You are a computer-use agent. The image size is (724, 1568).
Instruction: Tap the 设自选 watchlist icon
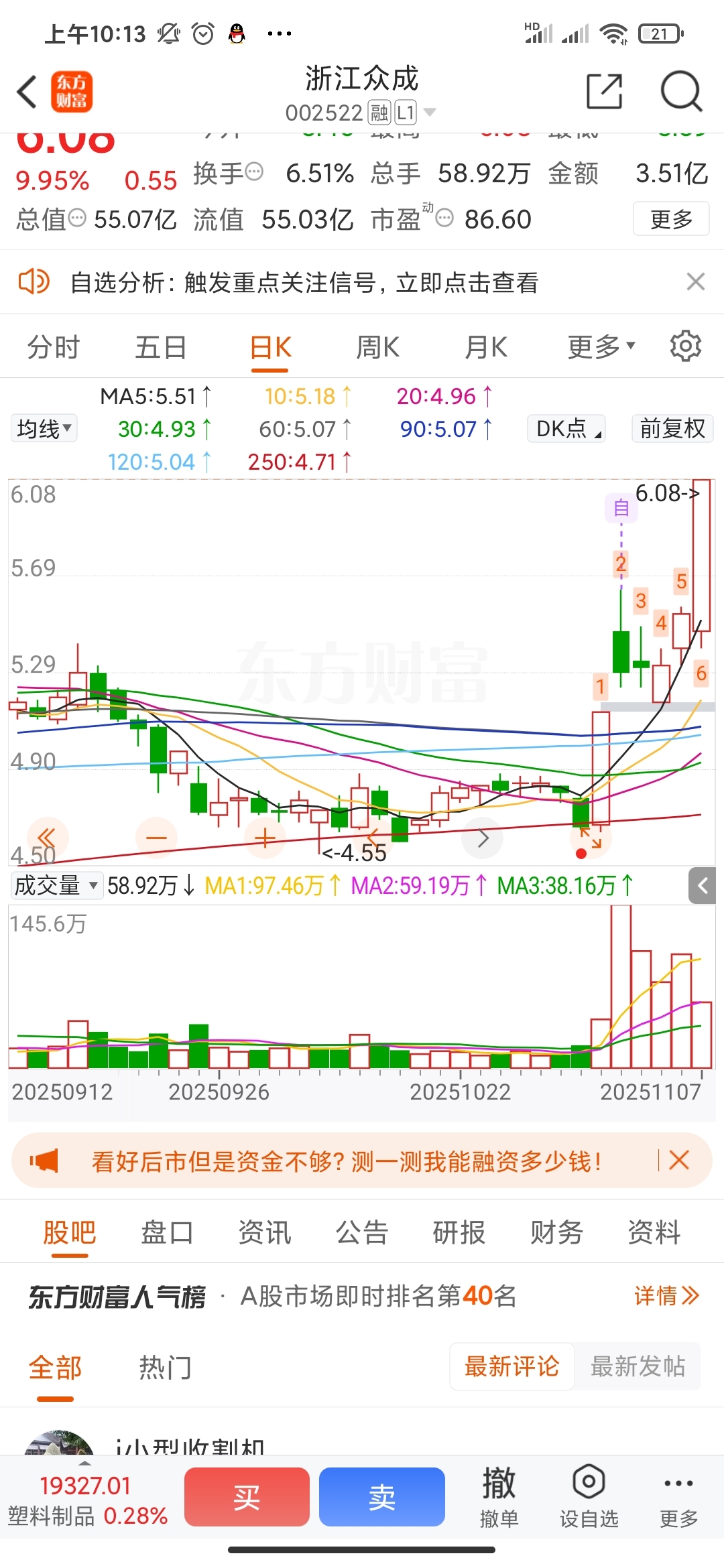point(589,1496)
